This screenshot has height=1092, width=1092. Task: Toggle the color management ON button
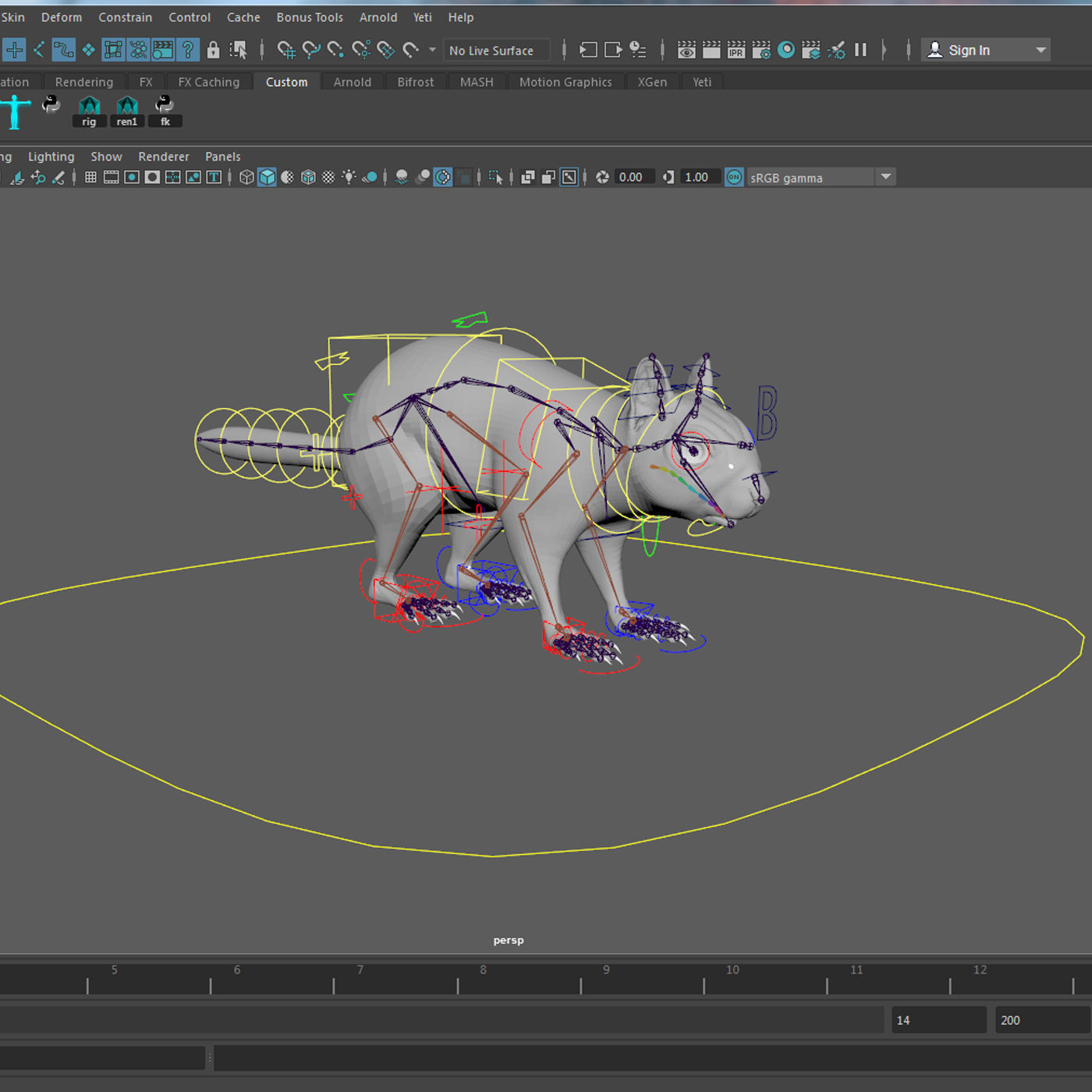click(734, 177)
